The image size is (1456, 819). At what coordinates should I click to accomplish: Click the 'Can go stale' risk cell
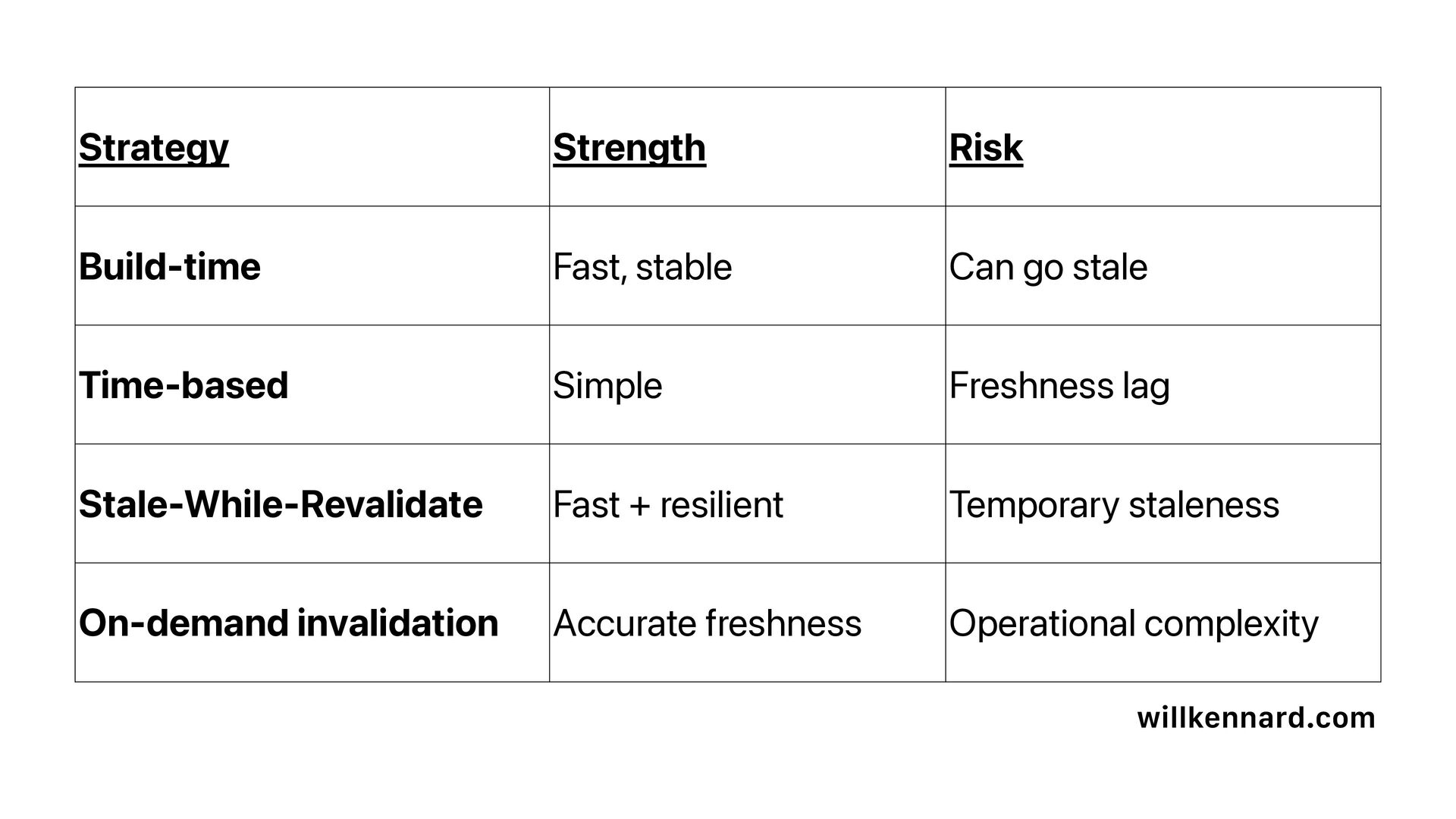coord(1163,266)
